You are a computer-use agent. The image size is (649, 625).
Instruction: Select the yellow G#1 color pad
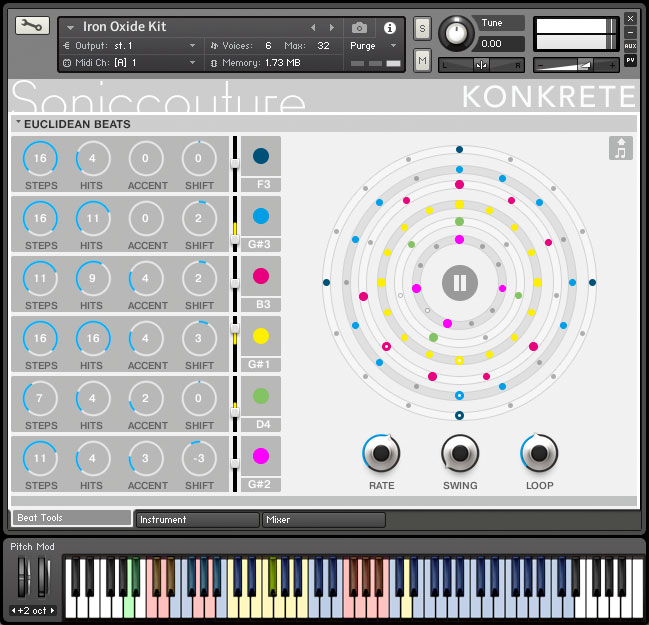(x=261, y=336)
